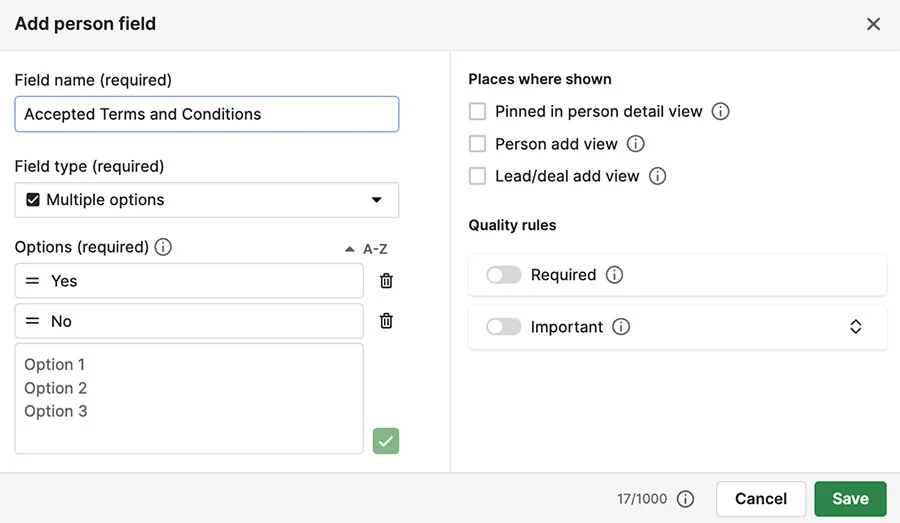Show info for Pinned in person detail view
The image size is (900, 523).
coord(720,111)
